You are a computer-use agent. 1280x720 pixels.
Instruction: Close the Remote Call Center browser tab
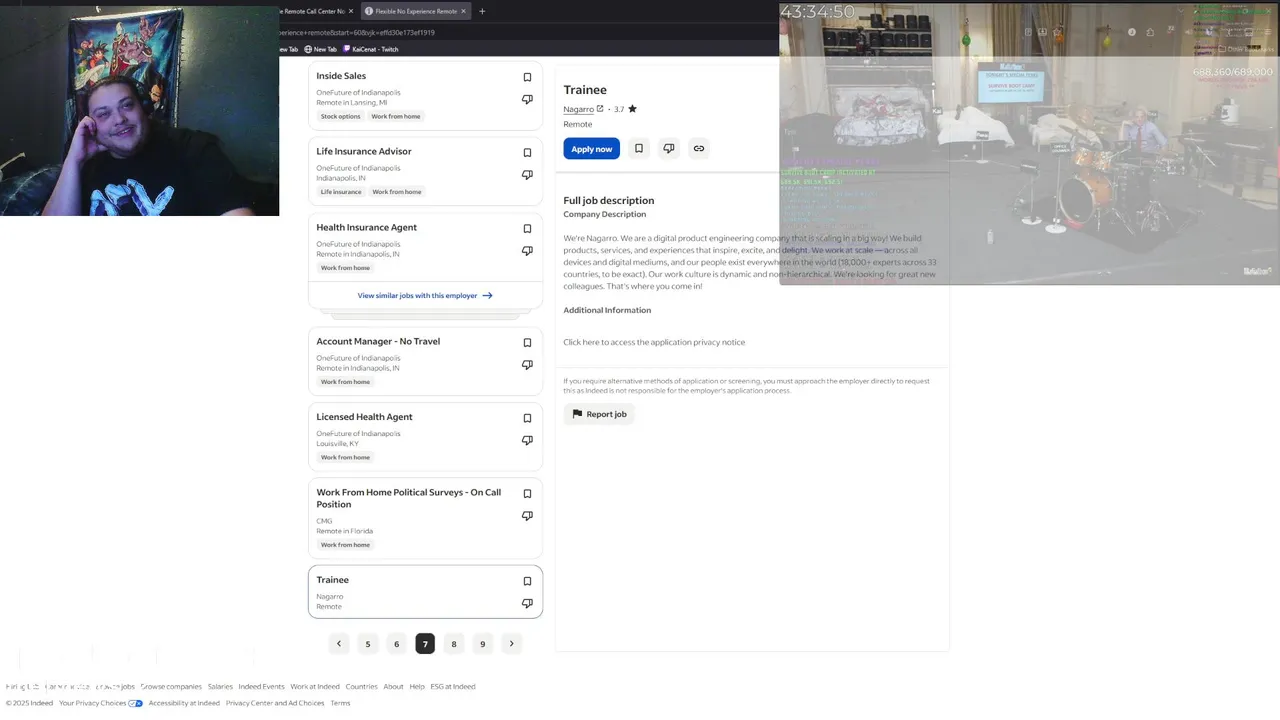(351, 11)
